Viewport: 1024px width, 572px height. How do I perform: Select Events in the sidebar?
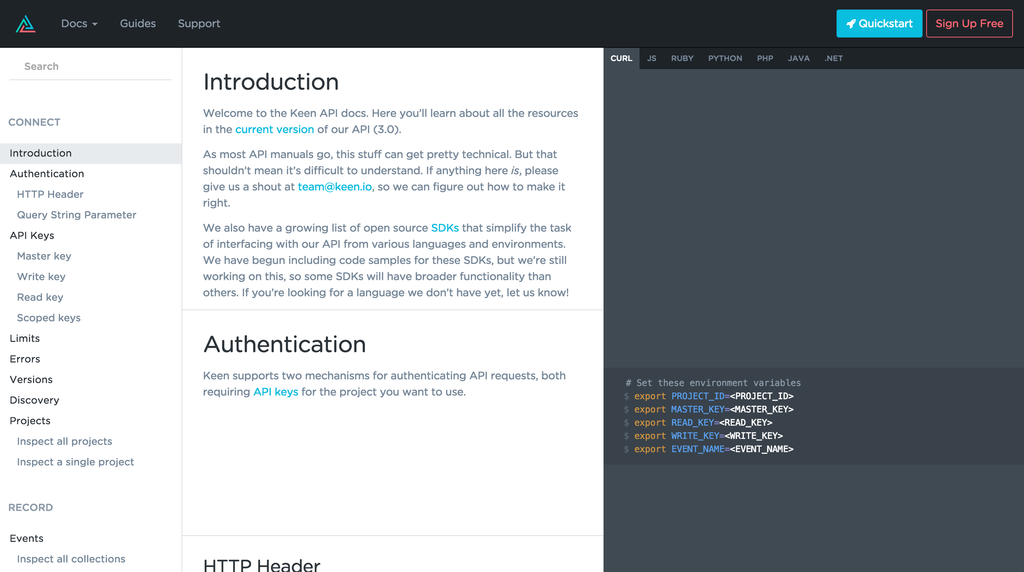[26, 539]
